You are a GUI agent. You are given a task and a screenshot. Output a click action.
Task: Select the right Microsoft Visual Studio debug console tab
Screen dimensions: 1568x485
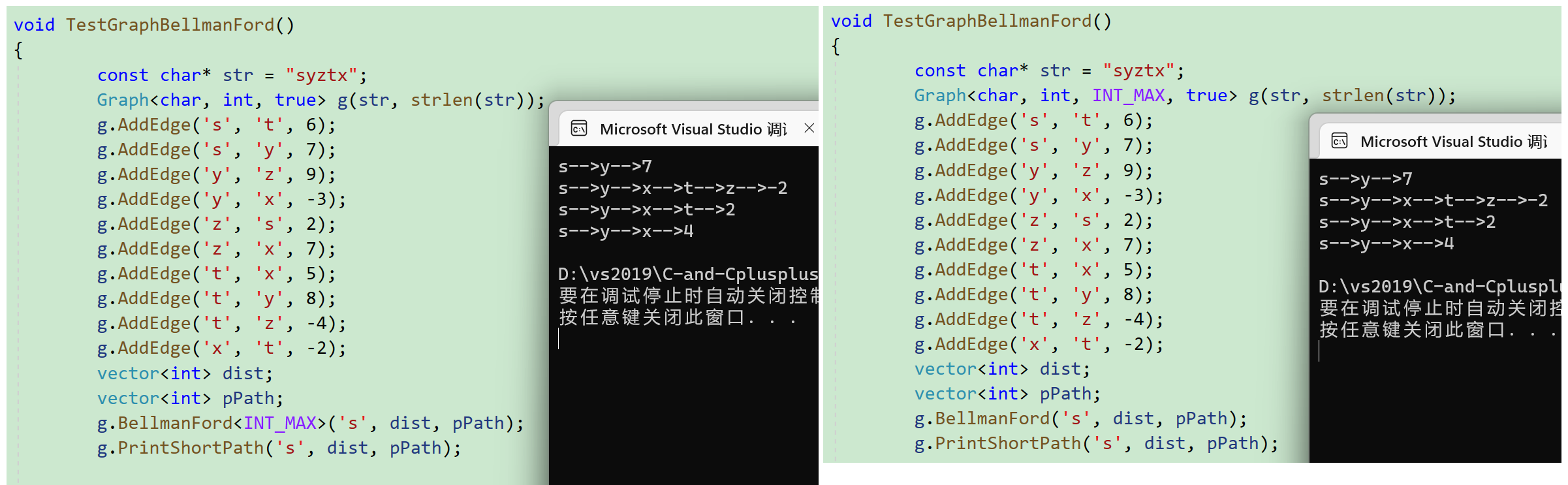(x=1441, y=140)
